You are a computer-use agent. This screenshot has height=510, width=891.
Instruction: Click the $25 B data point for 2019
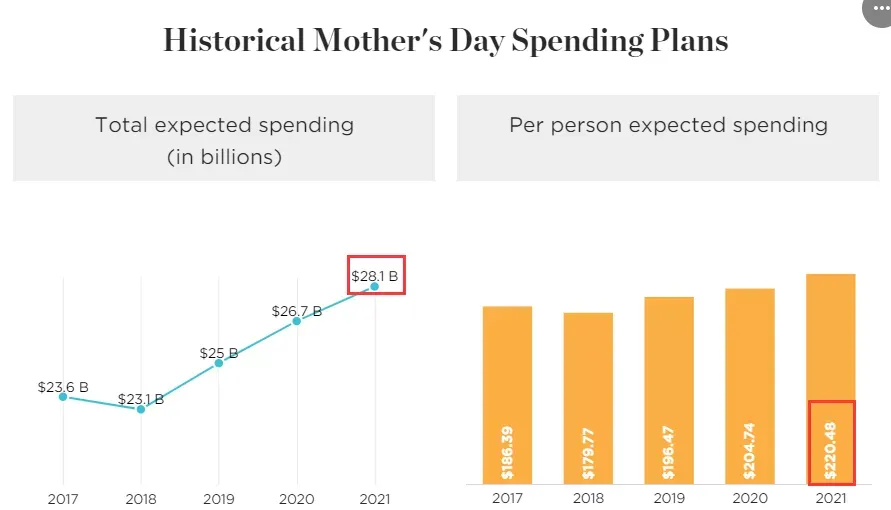click(219, 362)
